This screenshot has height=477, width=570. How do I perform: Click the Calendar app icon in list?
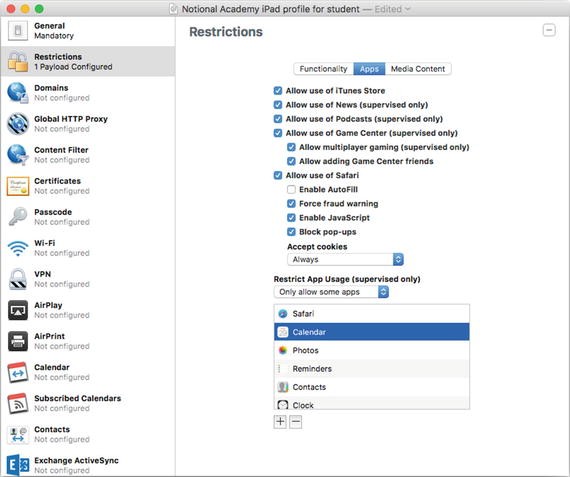point(283,332)
